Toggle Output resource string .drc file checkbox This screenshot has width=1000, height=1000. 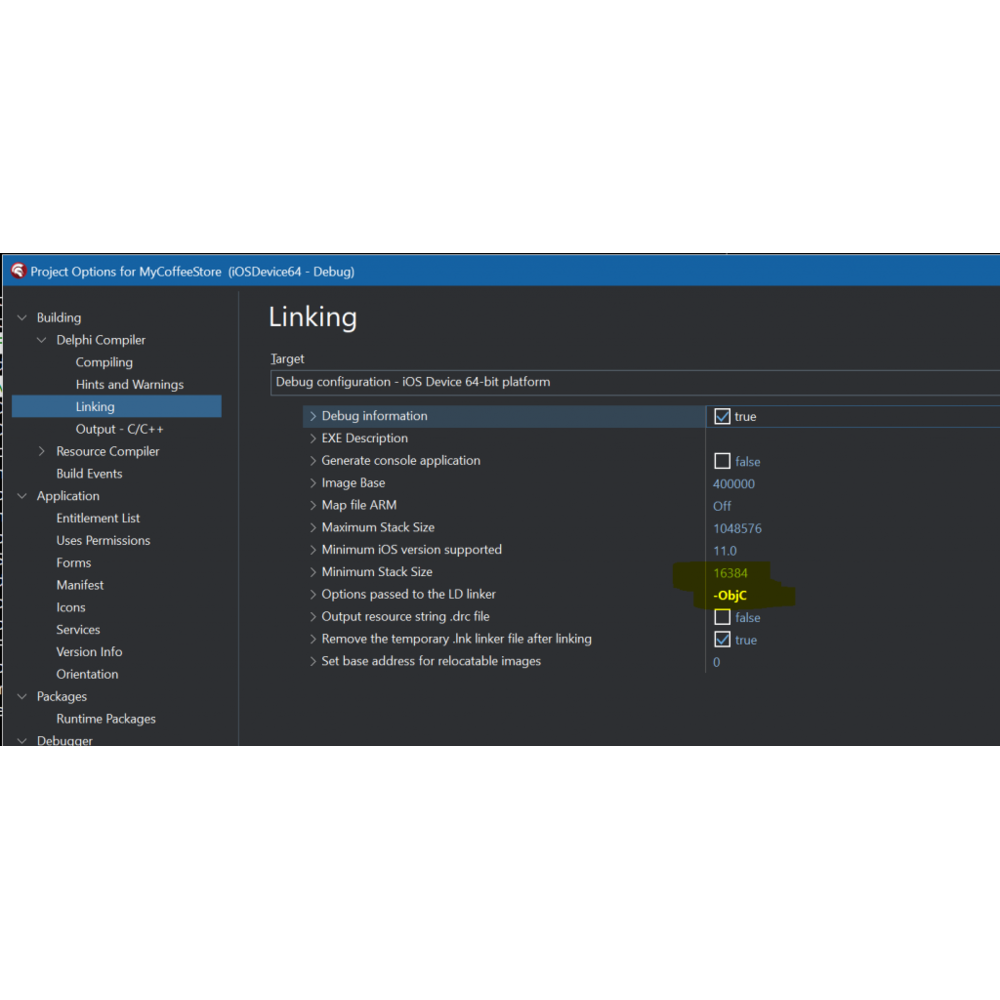[722, 617]
